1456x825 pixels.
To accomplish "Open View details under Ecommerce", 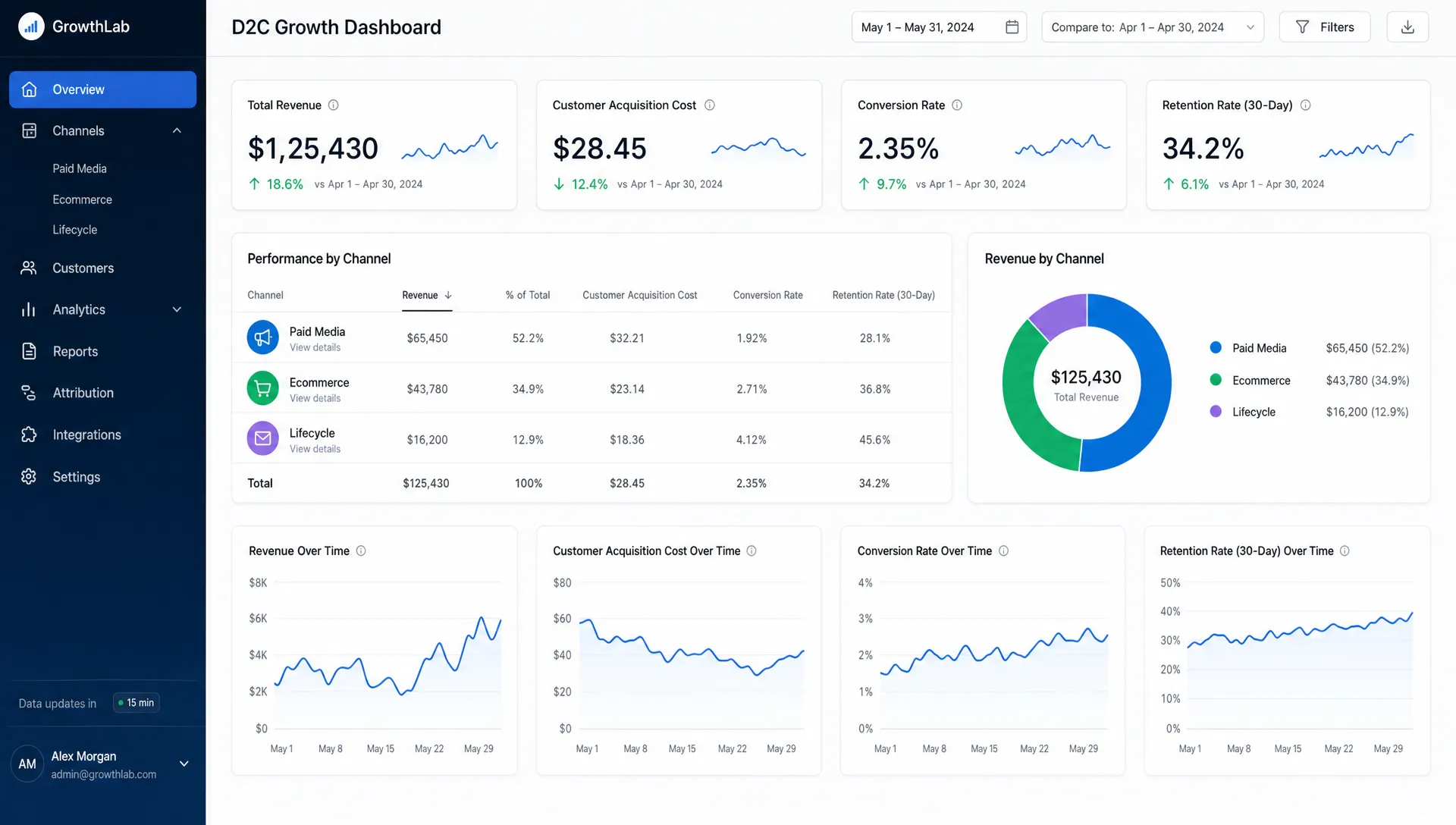I will 315,399.
